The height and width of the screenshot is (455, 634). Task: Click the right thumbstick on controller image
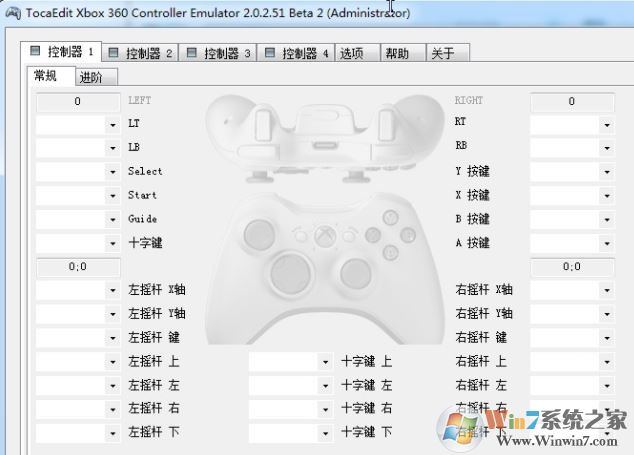coord(356,274)
